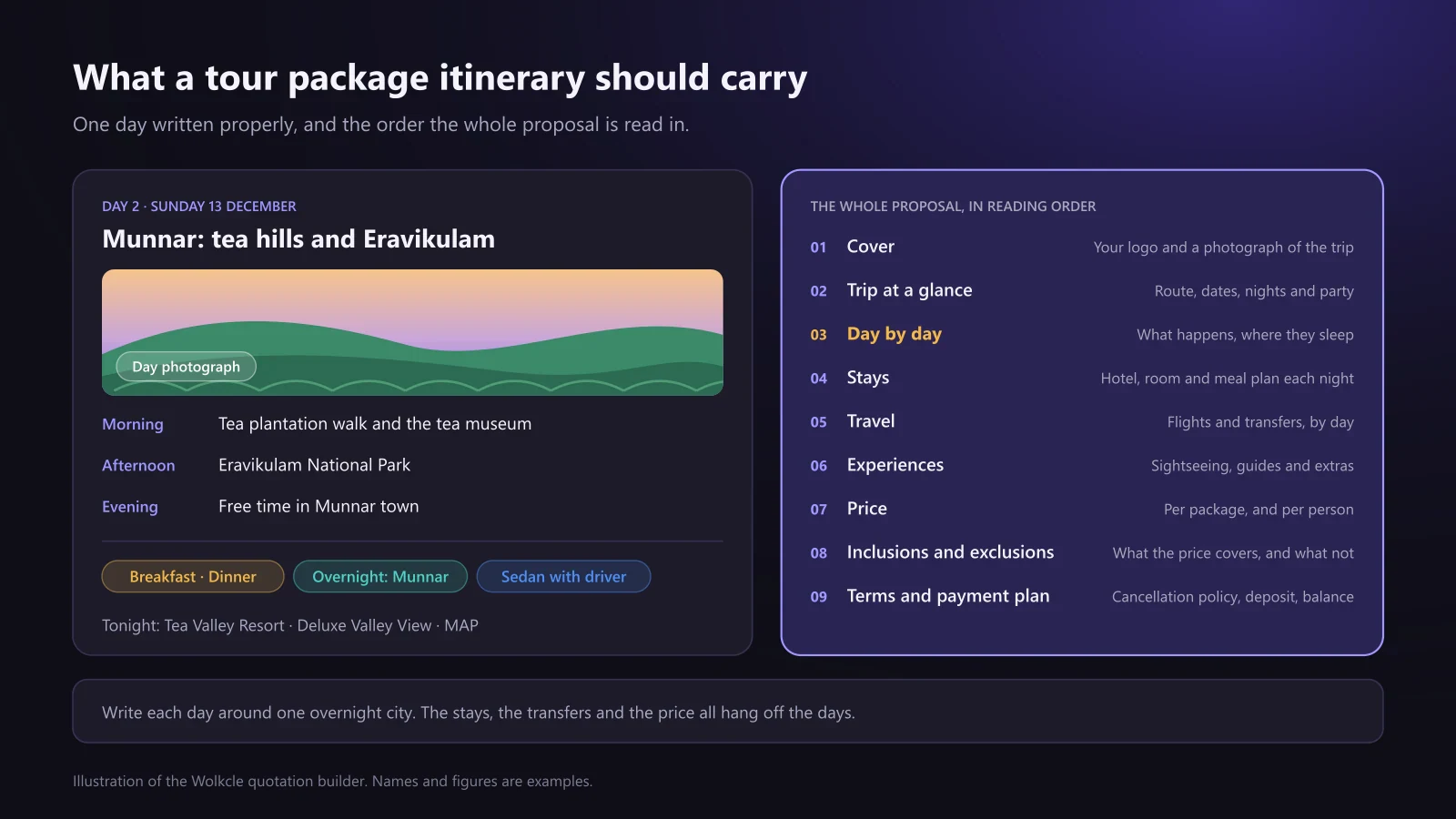Click the Travel section entry

click(x=1082, y=421)
